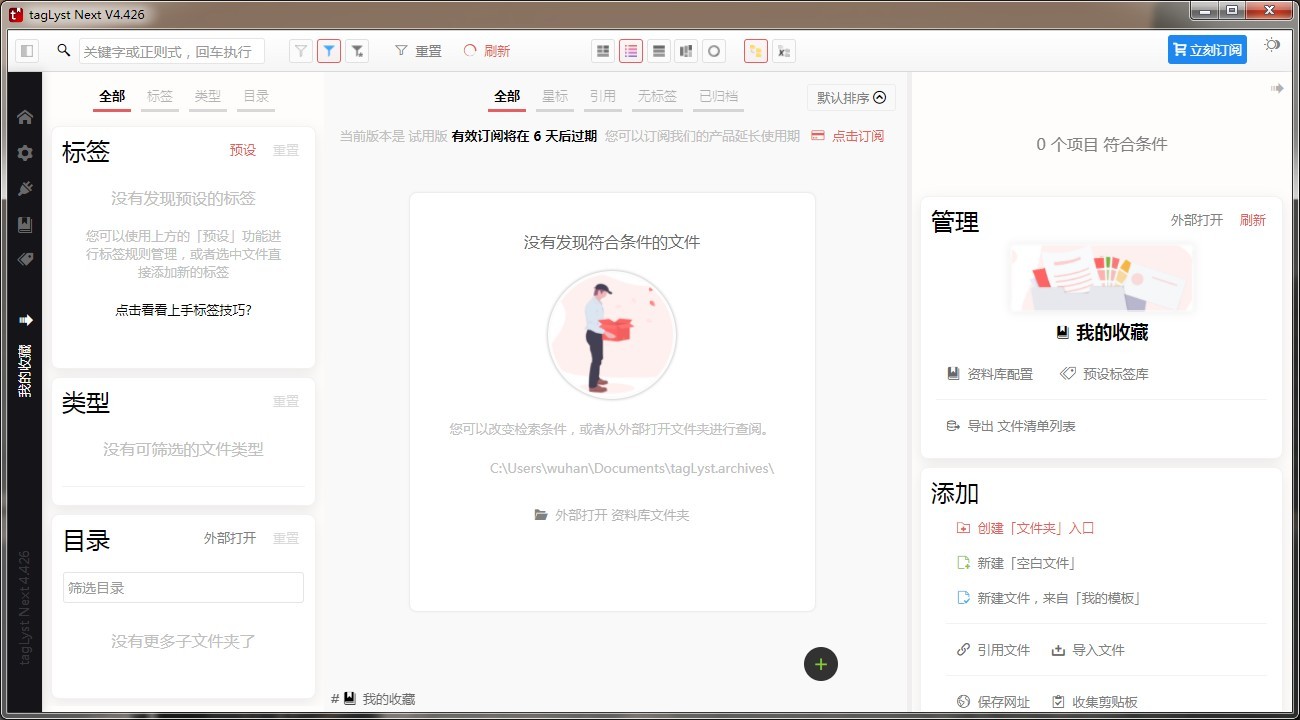Open the Settings gear in the sidebar
Screen dimensions: 1300x720
tap(24, 152)
